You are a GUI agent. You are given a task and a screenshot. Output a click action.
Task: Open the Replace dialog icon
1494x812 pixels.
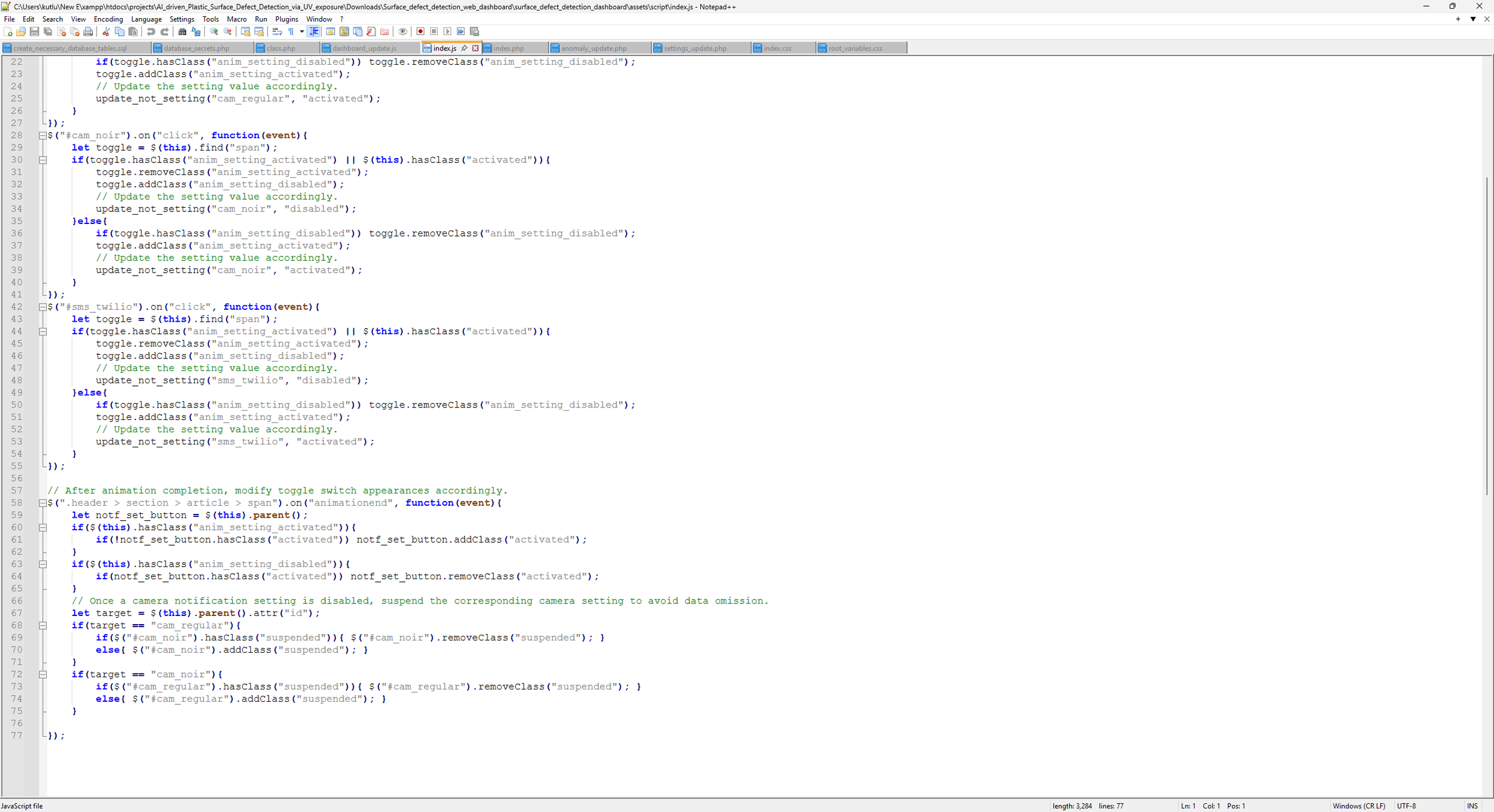[196, 32]
